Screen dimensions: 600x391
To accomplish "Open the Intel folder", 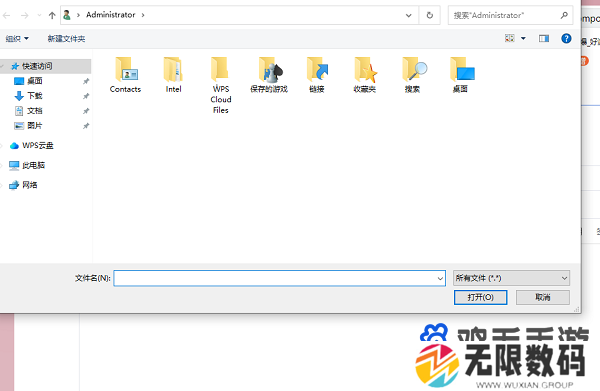I will point(173,75).
